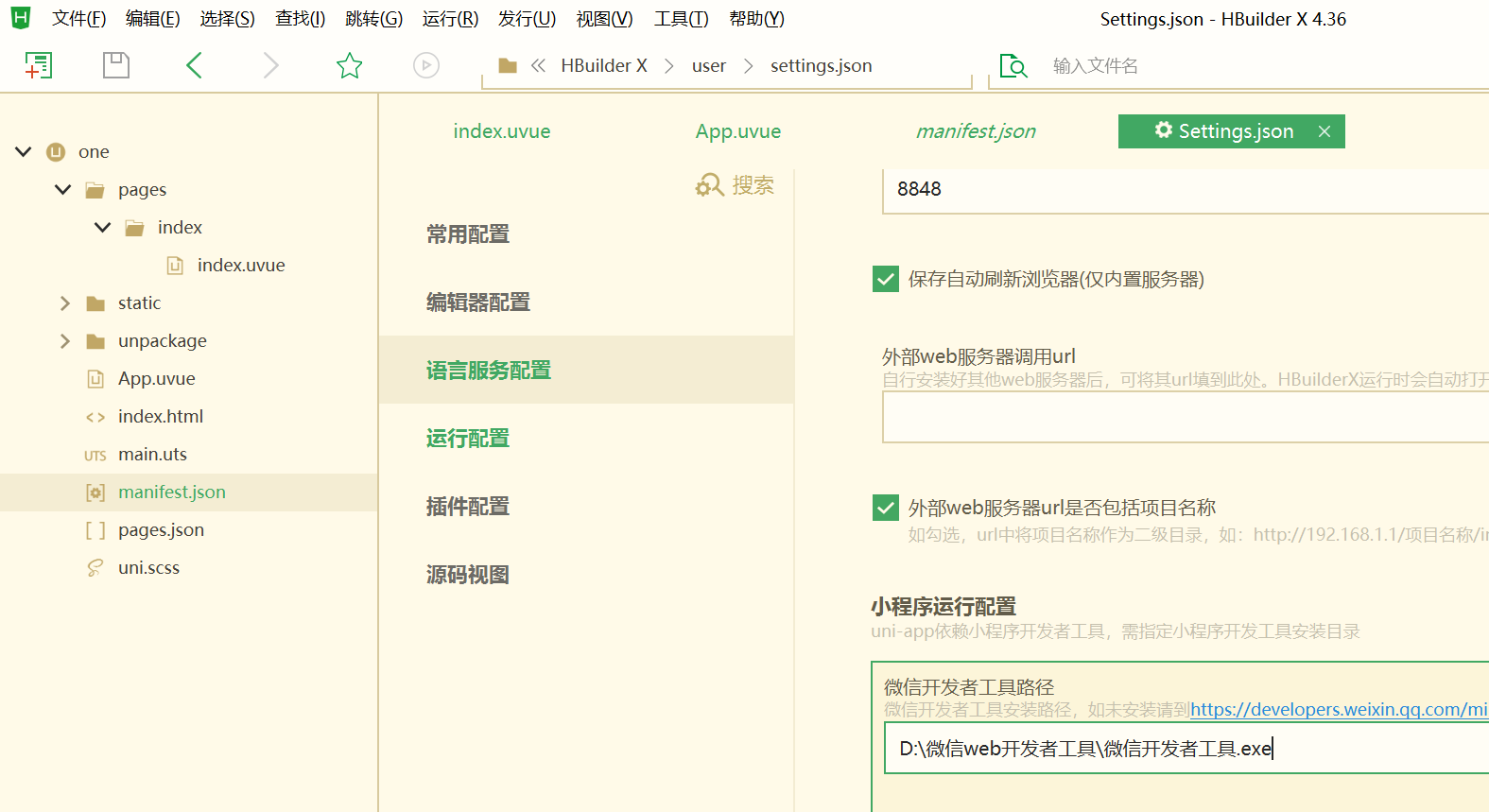Image resolution: width=1489 pixels, height=812 pixels.
Task: Click the manifest.json file icon
Action: coord(95,492)
